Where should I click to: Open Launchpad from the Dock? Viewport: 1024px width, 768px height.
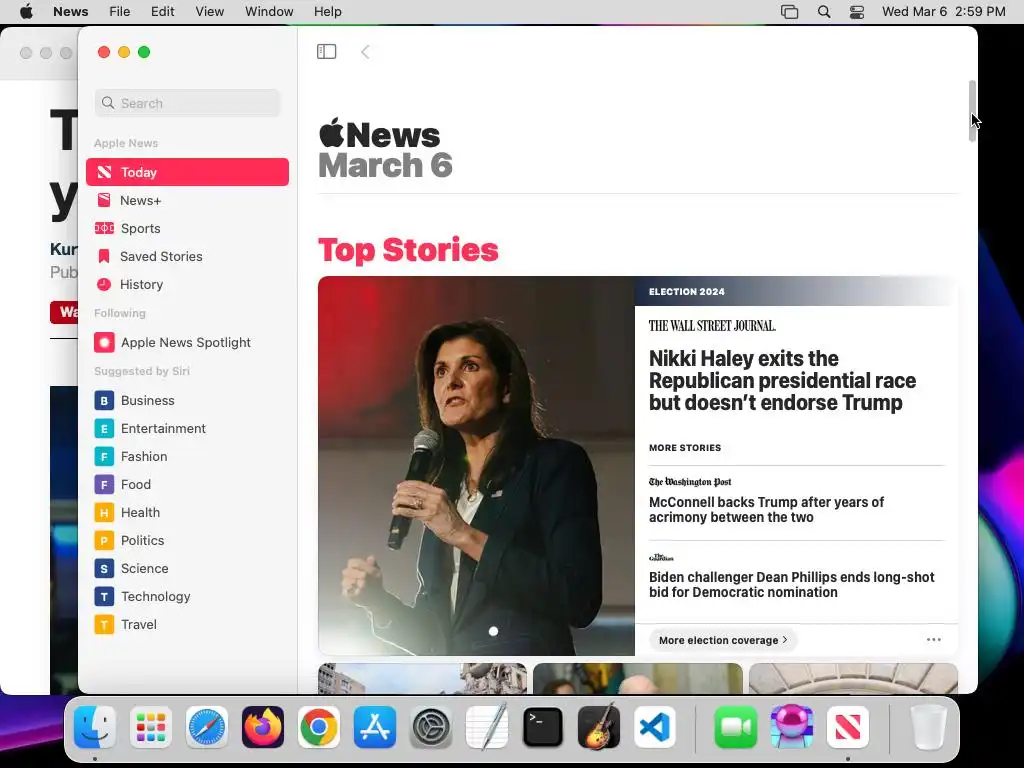coord(151,727)
